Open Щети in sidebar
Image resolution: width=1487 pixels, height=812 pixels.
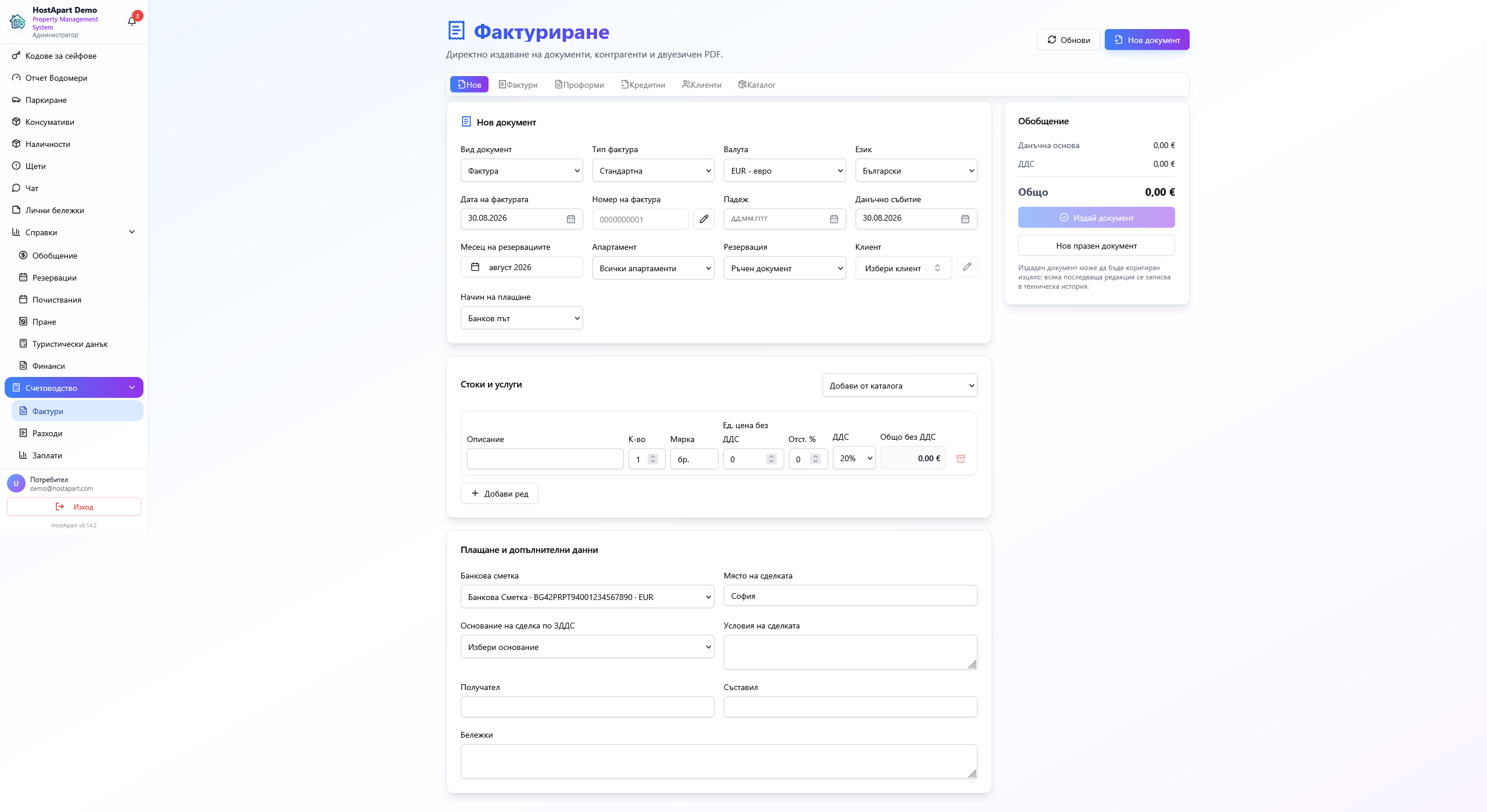tap(74, 166)
